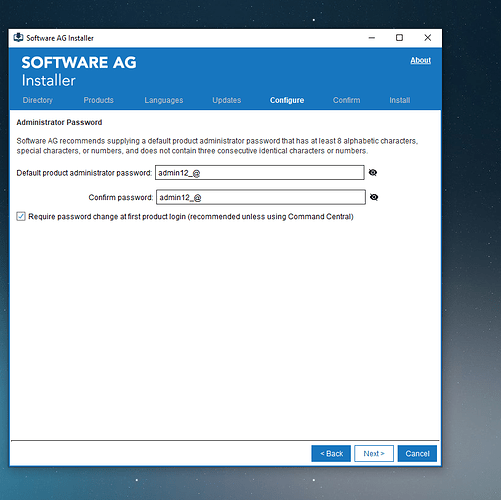This screenshot has width=501, height=500.
Task: Open the About link
Action: click(420, 60)
